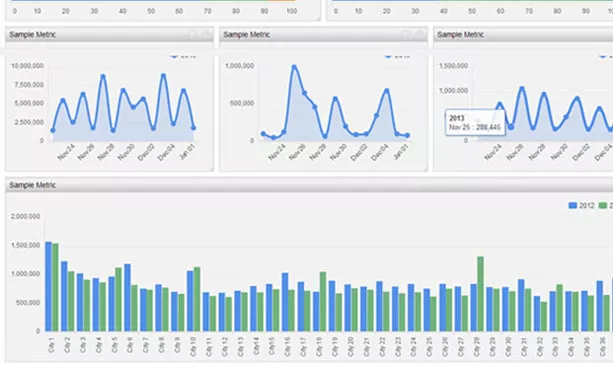Click the City 28 axis label
This screenshot has height=366, width=613.
click(x=477, y=347)
